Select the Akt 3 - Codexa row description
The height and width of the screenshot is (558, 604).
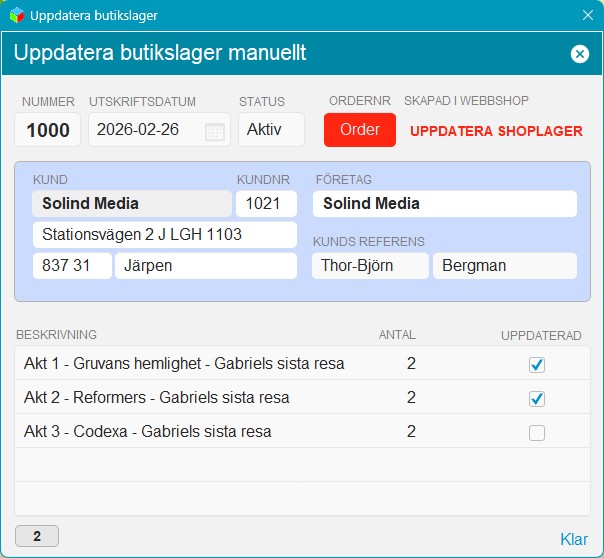click(x=148, y=431)
